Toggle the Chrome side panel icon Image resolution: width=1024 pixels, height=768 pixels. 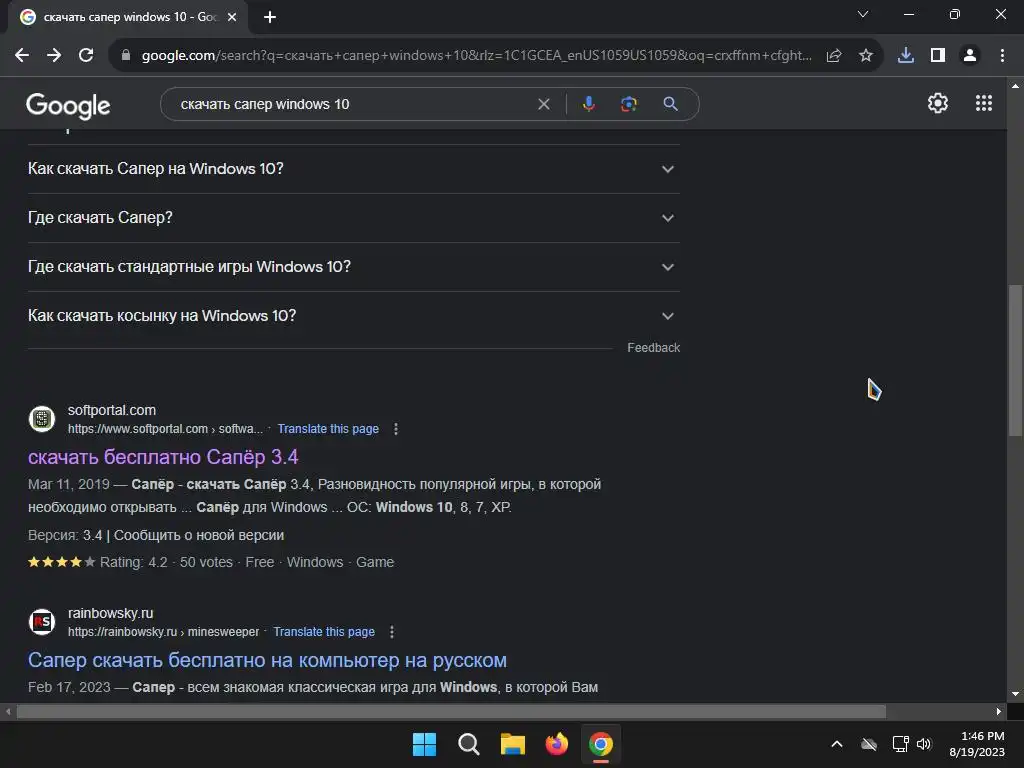pos(938,56)
